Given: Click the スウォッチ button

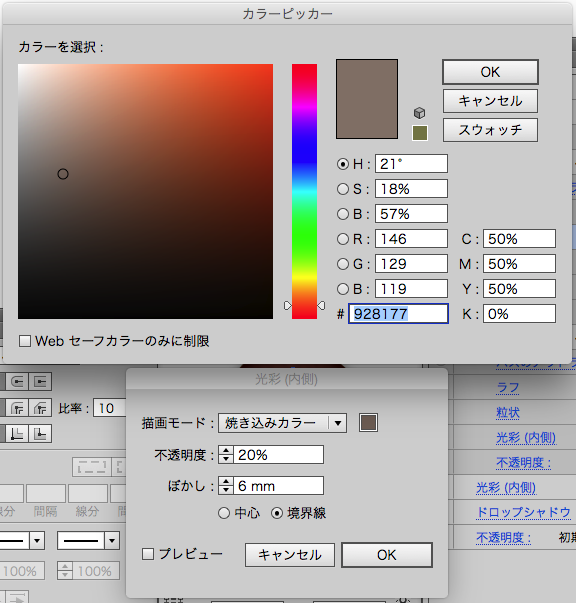Looking at the screenshot, I should click(x=490, y=130).
